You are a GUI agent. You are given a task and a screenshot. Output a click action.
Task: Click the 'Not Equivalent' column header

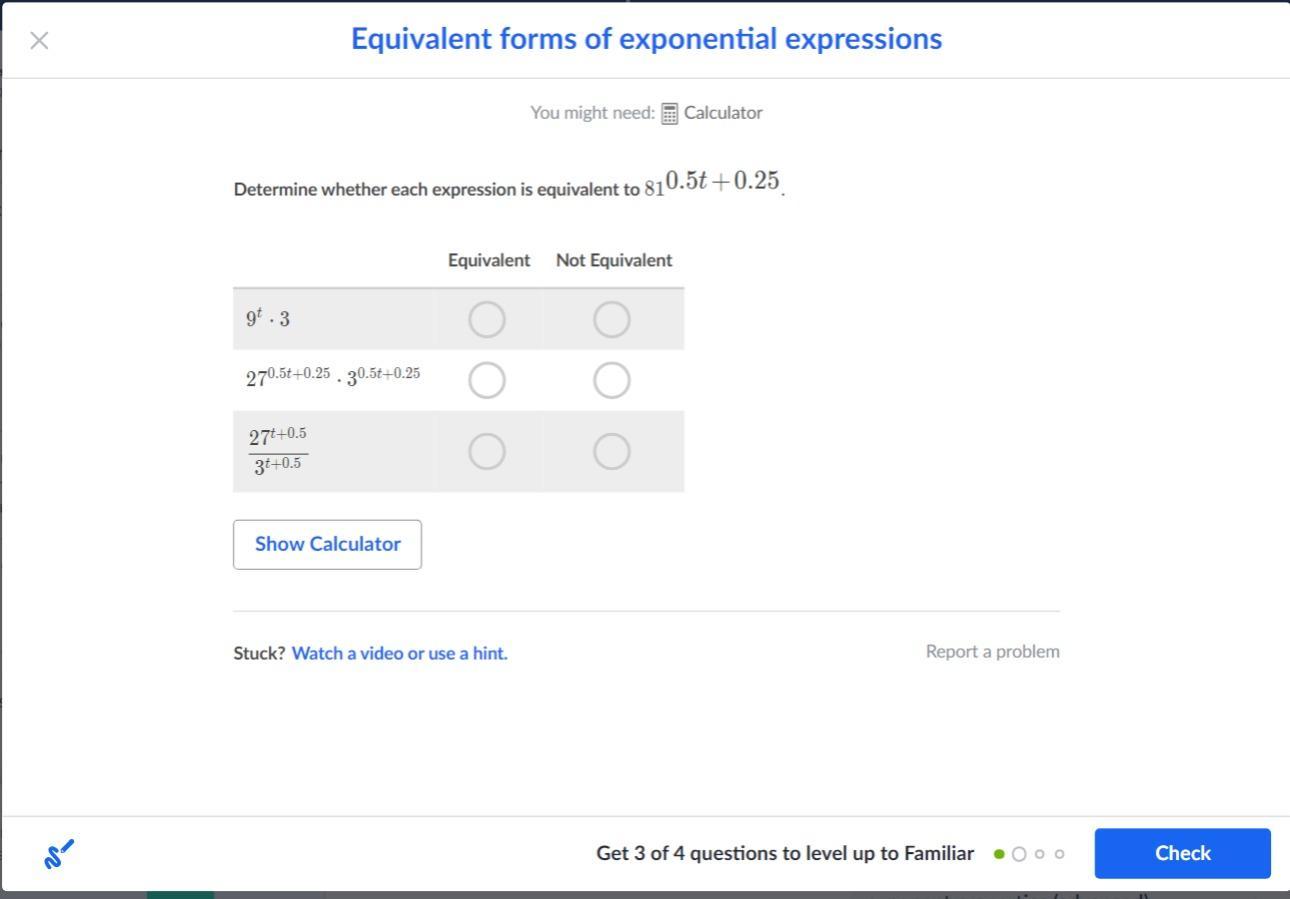pos(614,260)
